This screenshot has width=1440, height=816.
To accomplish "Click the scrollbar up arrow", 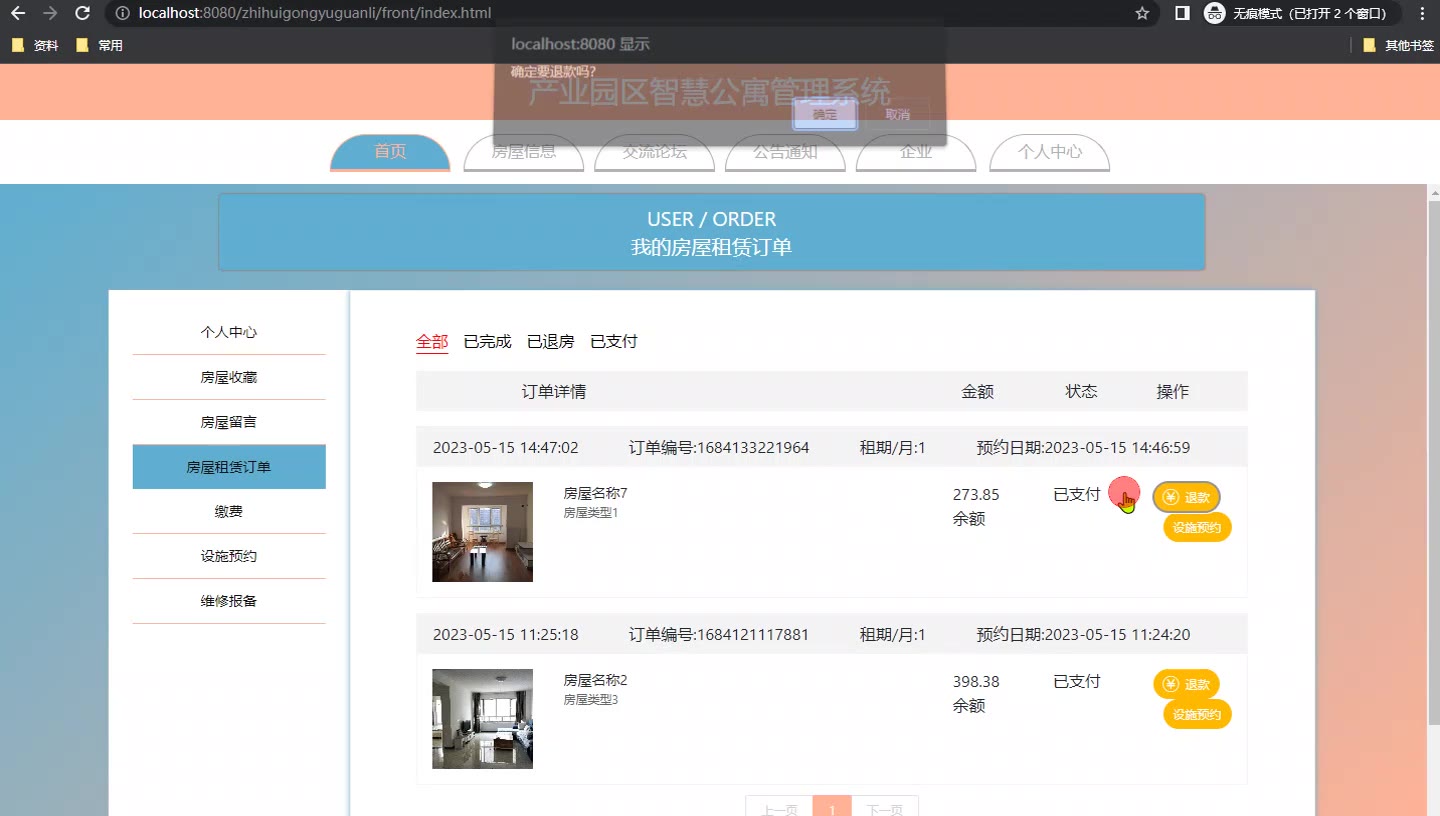I will 1433,193.
